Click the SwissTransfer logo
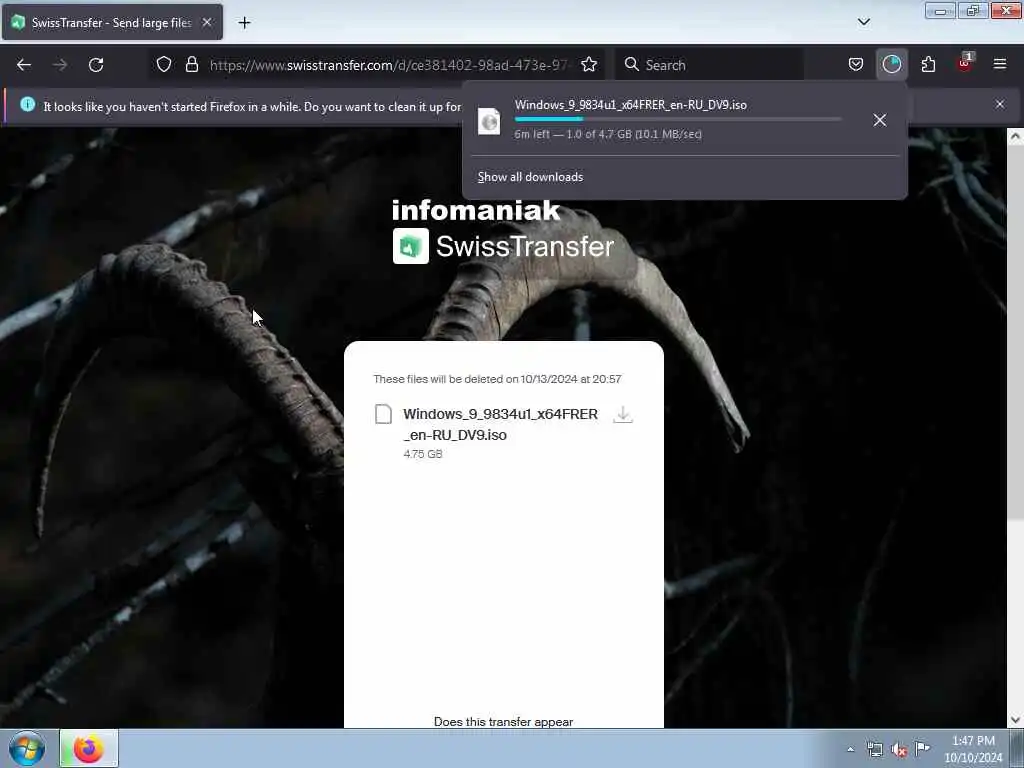The height and width of the screenshot is (768, 1024). 503,246
